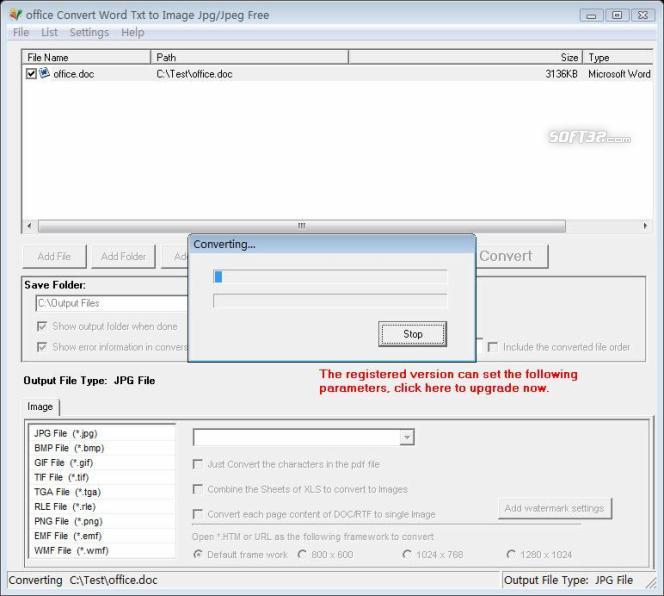This screenshot has height=596, width=664.
Task: Click the 3136KB size cell
Action: [x=561, y=74]
